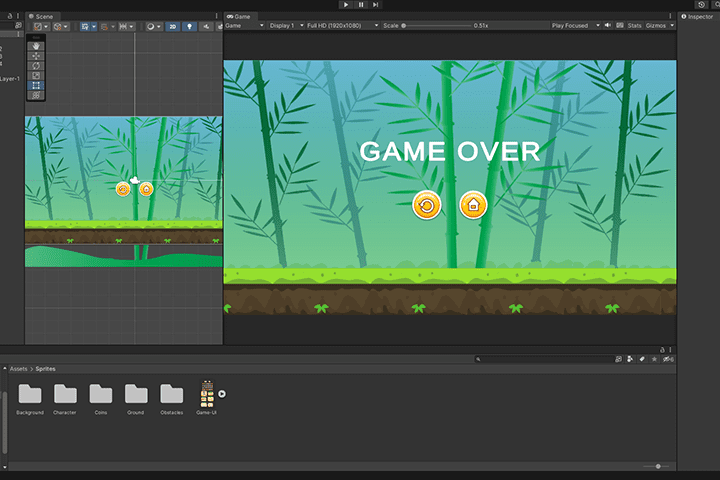Open the Background folder
This screenshot has width=720, height=480.
[x=30, y=399]
